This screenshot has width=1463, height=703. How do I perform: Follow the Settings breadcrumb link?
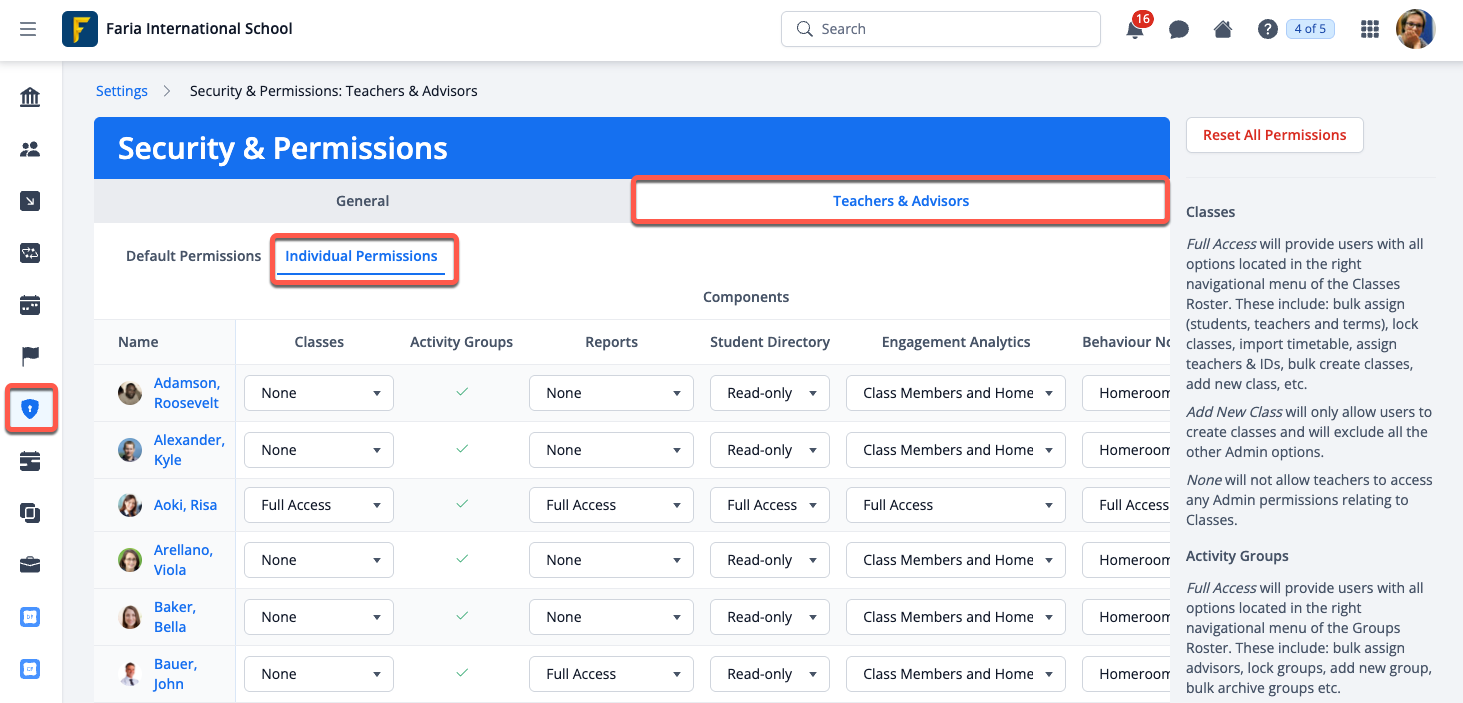[122, 91]
